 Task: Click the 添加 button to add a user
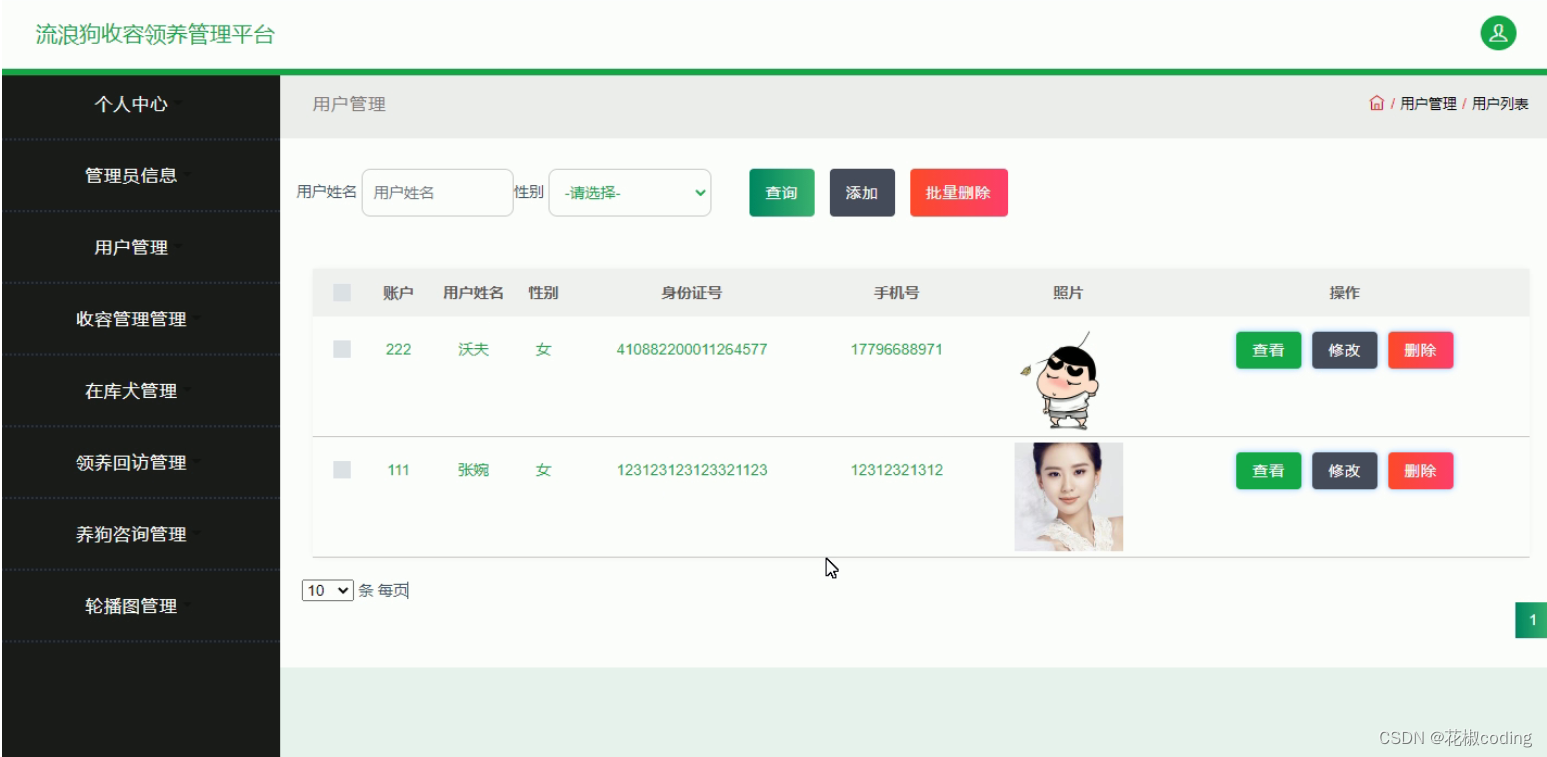pyautogui.click(x=861, y=192)
